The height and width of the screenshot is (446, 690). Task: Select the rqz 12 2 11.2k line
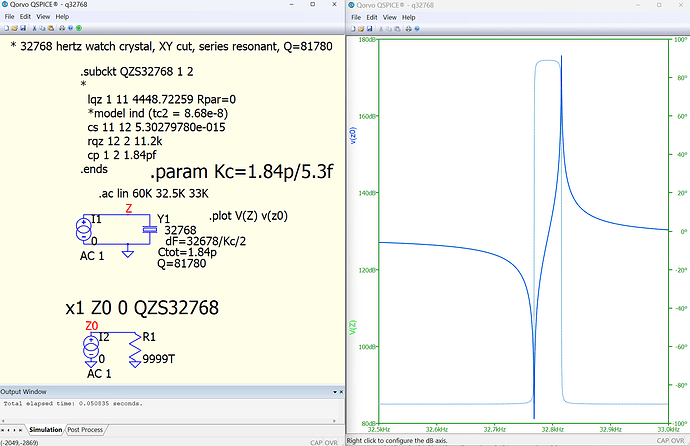click(x=125, y=141)
